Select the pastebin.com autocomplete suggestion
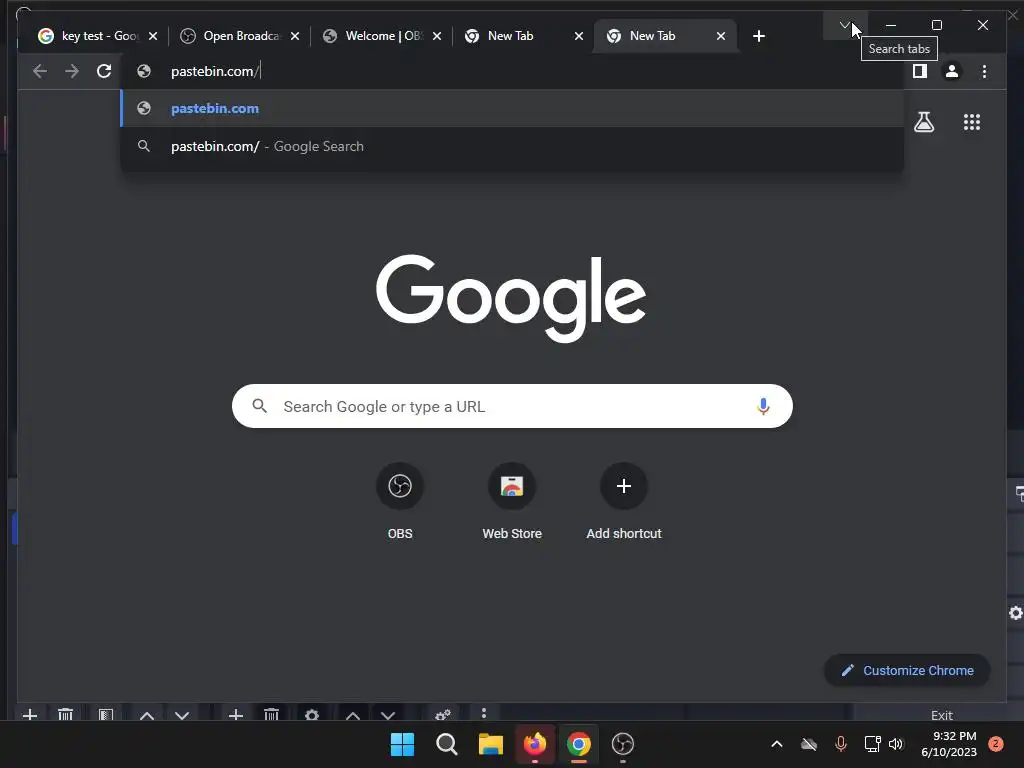The width and height of the screenshot is (1024, 768). click(x=512, y=108)
